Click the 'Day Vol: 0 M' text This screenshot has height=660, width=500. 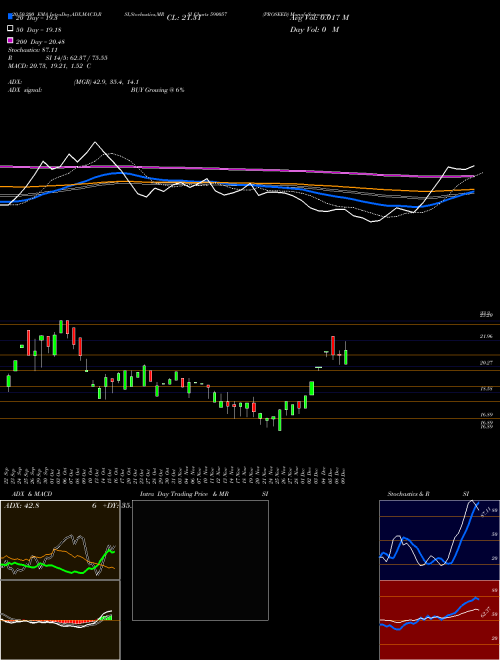click(314, 29)
